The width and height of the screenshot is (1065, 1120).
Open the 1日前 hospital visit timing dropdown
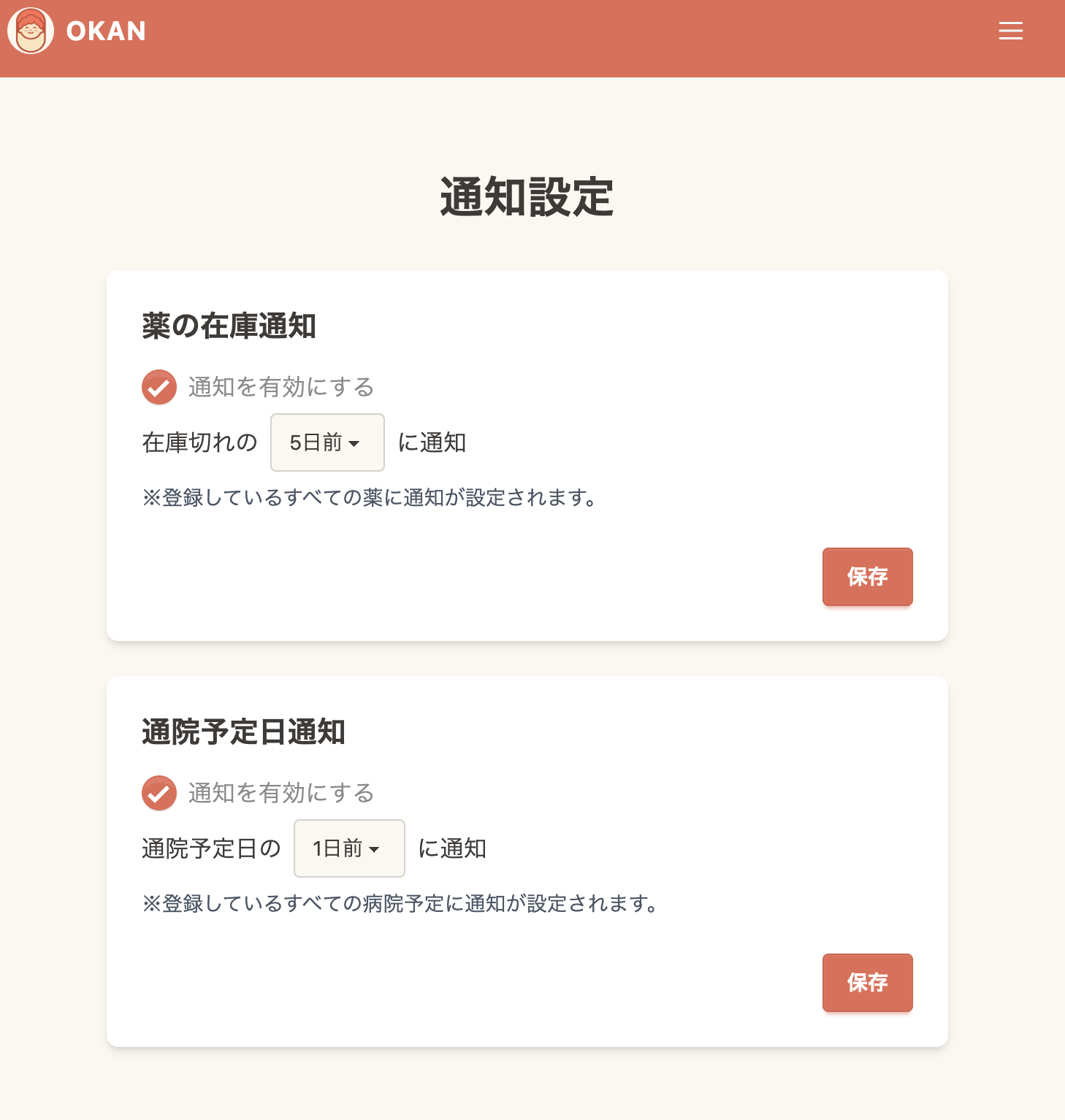[x=348, y=848]
